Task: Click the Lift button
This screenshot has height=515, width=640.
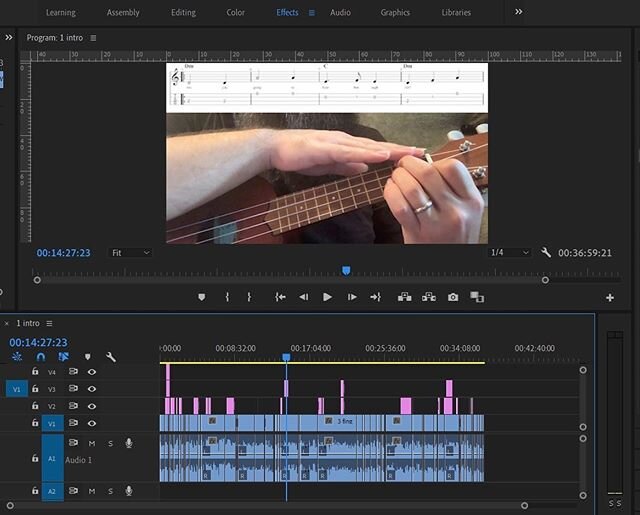Action: (404, 297)
